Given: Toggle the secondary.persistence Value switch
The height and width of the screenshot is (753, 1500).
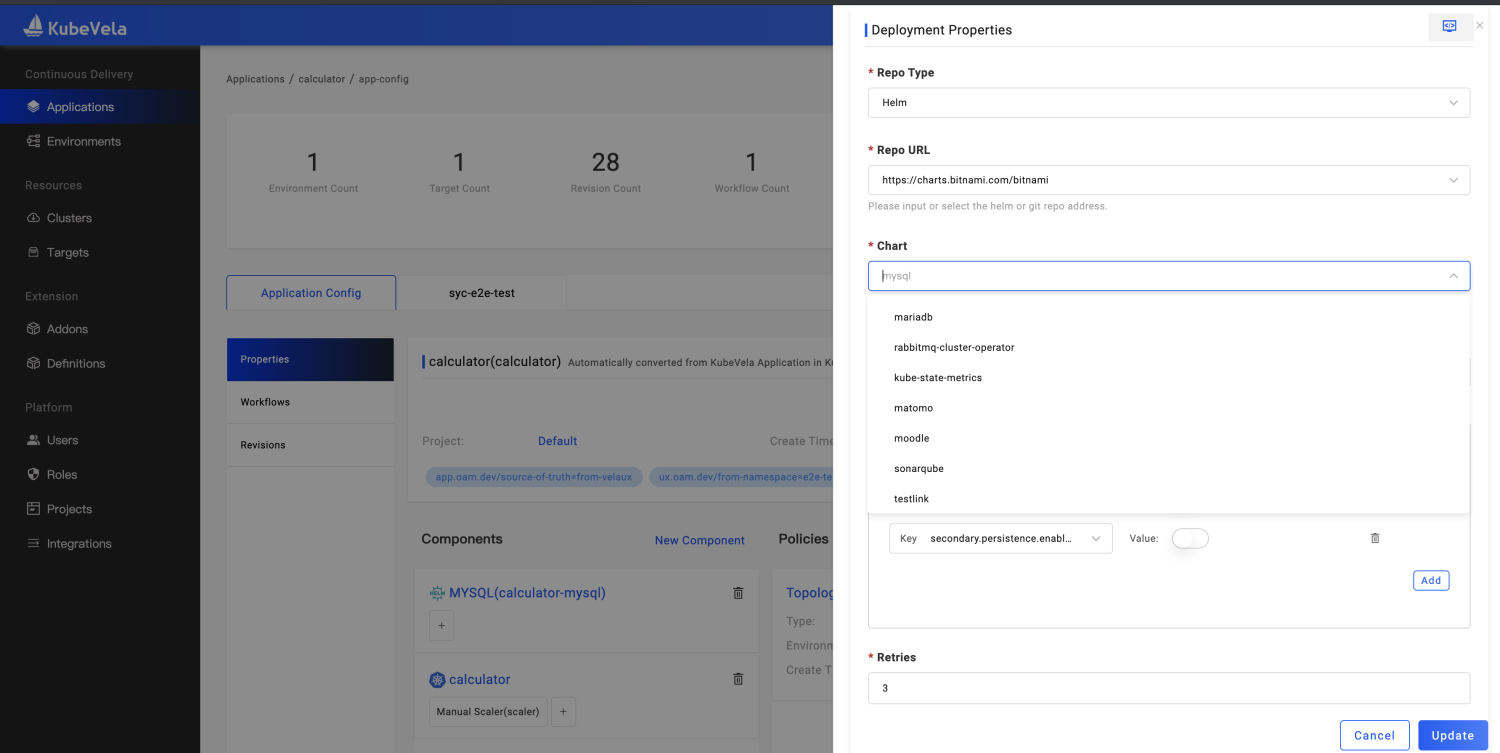Looking at the screenshot, I should coord(1190,538).
